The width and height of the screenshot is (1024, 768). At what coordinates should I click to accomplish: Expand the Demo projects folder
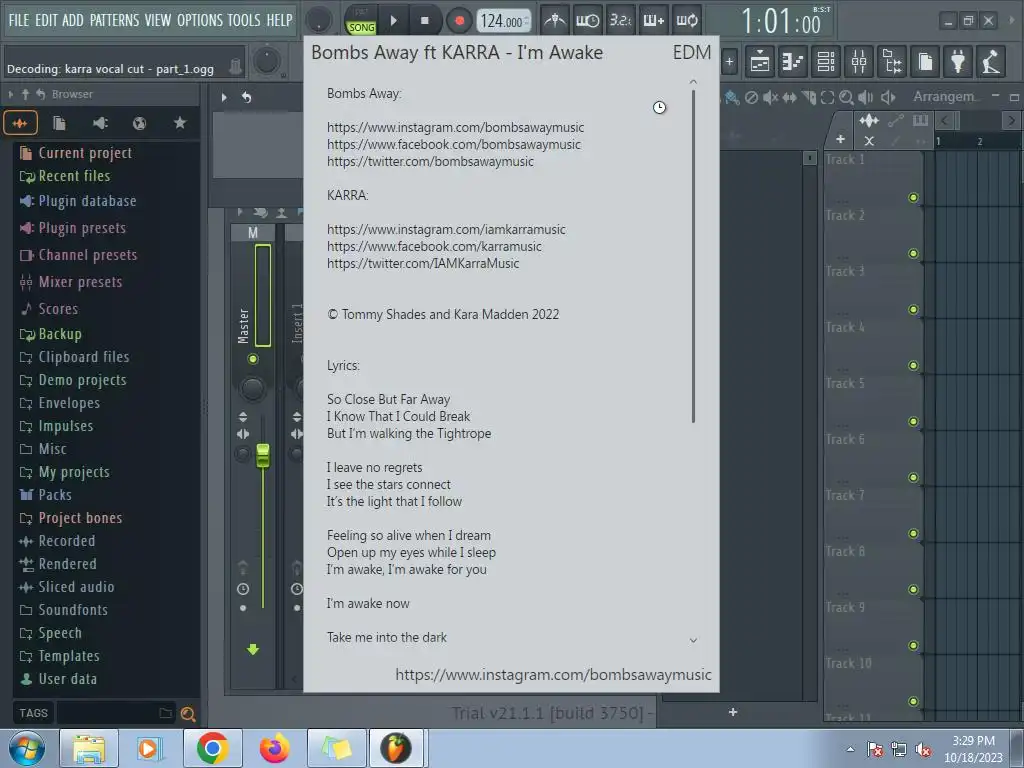tap(72, 380)
